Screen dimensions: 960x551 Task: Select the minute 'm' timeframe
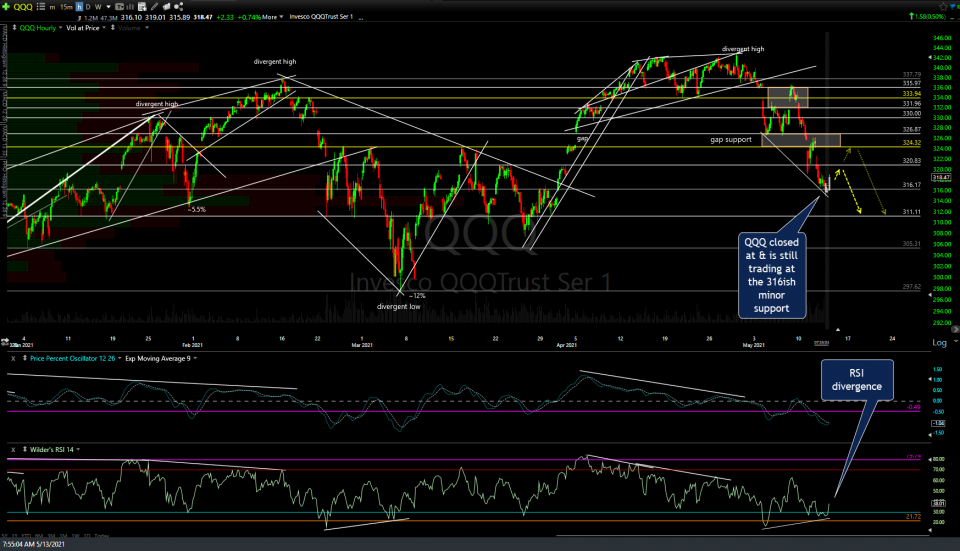click(x=52, y=7)
